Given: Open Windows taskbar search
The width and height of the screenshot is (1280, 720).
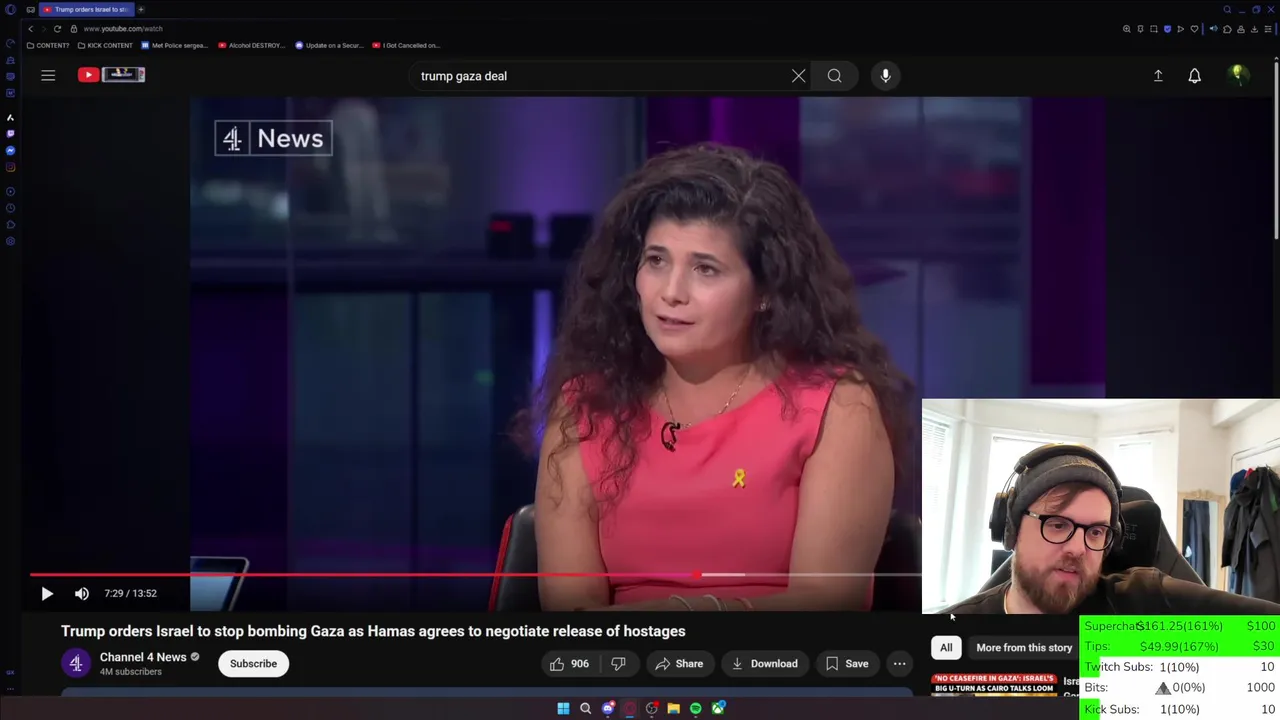Looking at the screenshot, I should coord(585,708).
